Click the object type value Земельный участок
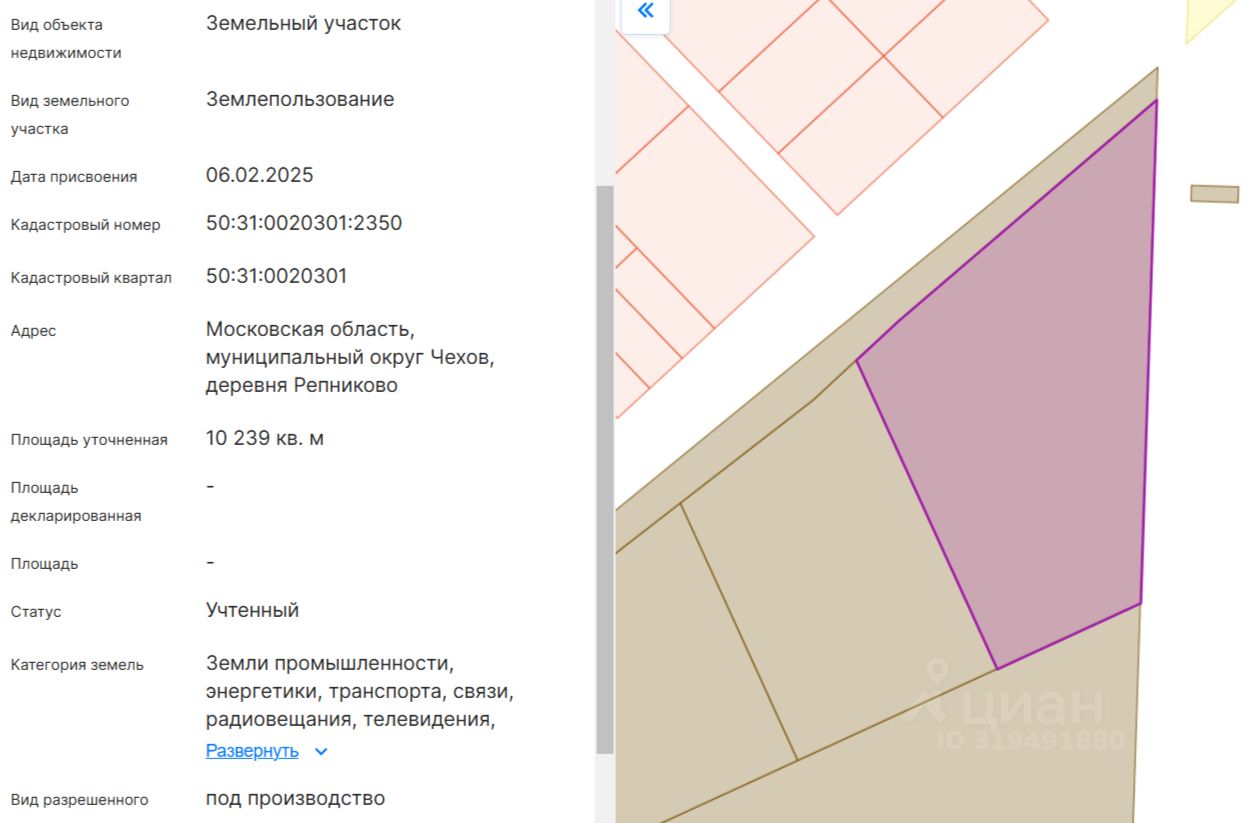The height and width of the screenshot is (823, 1247). (303, 23)
